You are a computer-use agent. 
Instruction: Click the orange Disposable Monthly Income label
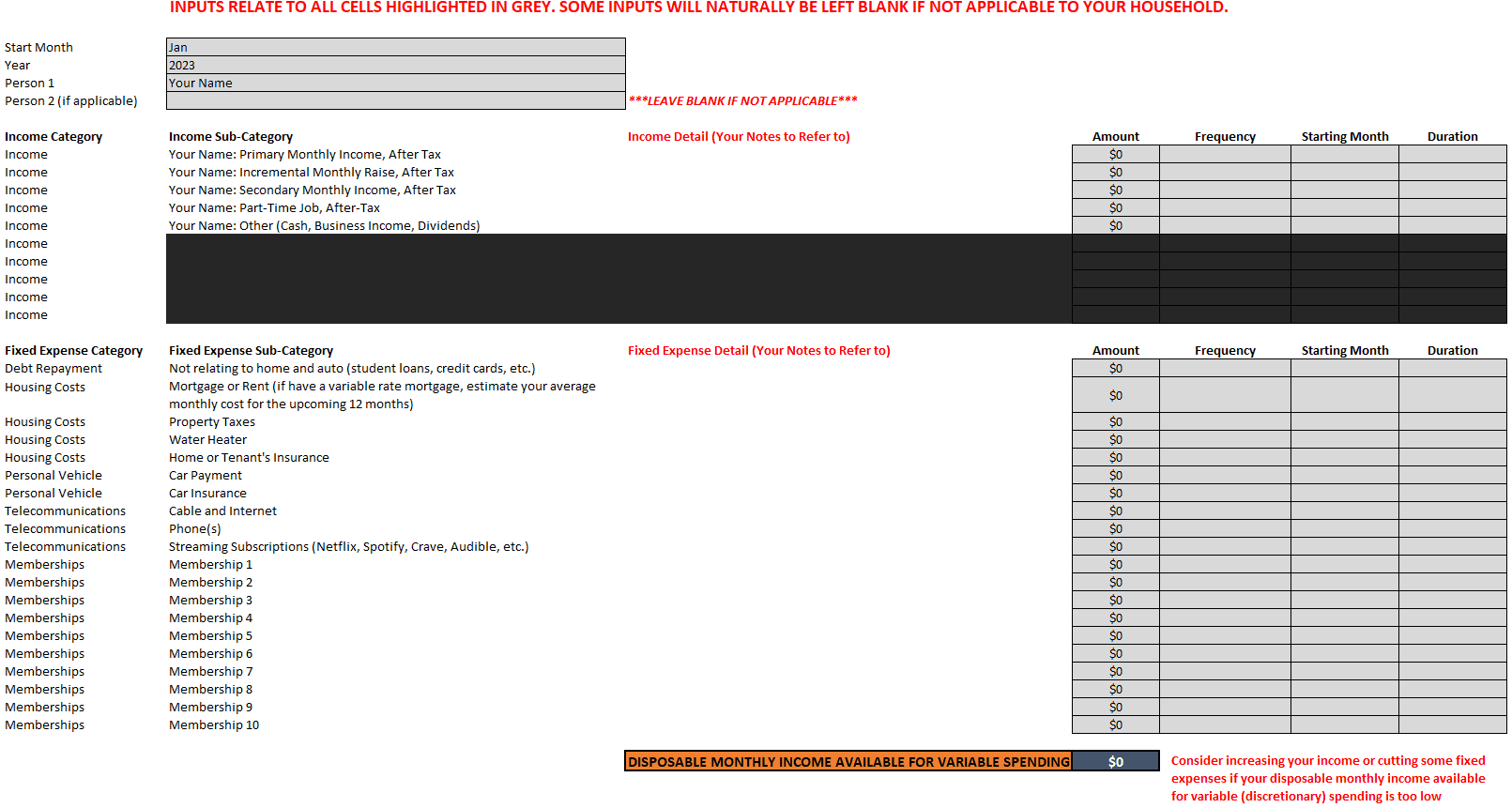click(x=848, y=761)
